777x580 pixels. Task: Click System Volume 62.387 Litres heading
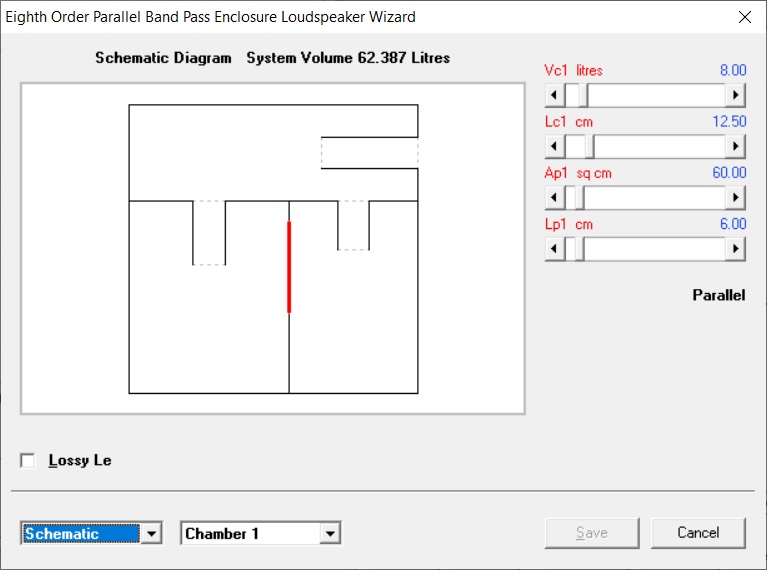pyautogui.click(x=348, y=58)
